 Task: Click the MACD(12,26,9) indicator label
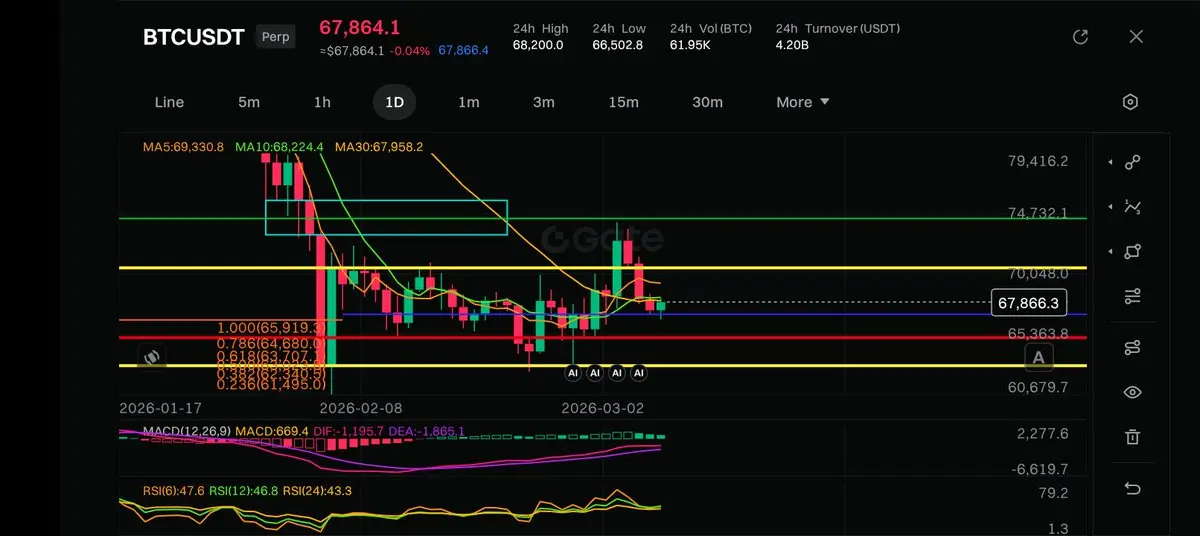pyautogui.click(x=187, y=431)
